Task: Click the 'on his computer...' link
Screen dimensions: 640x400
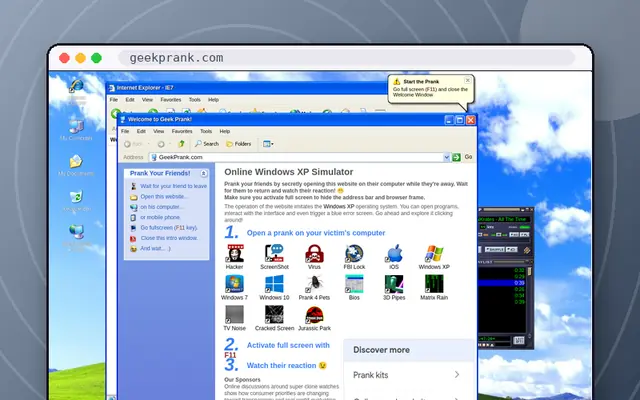Action: point(162,207)
